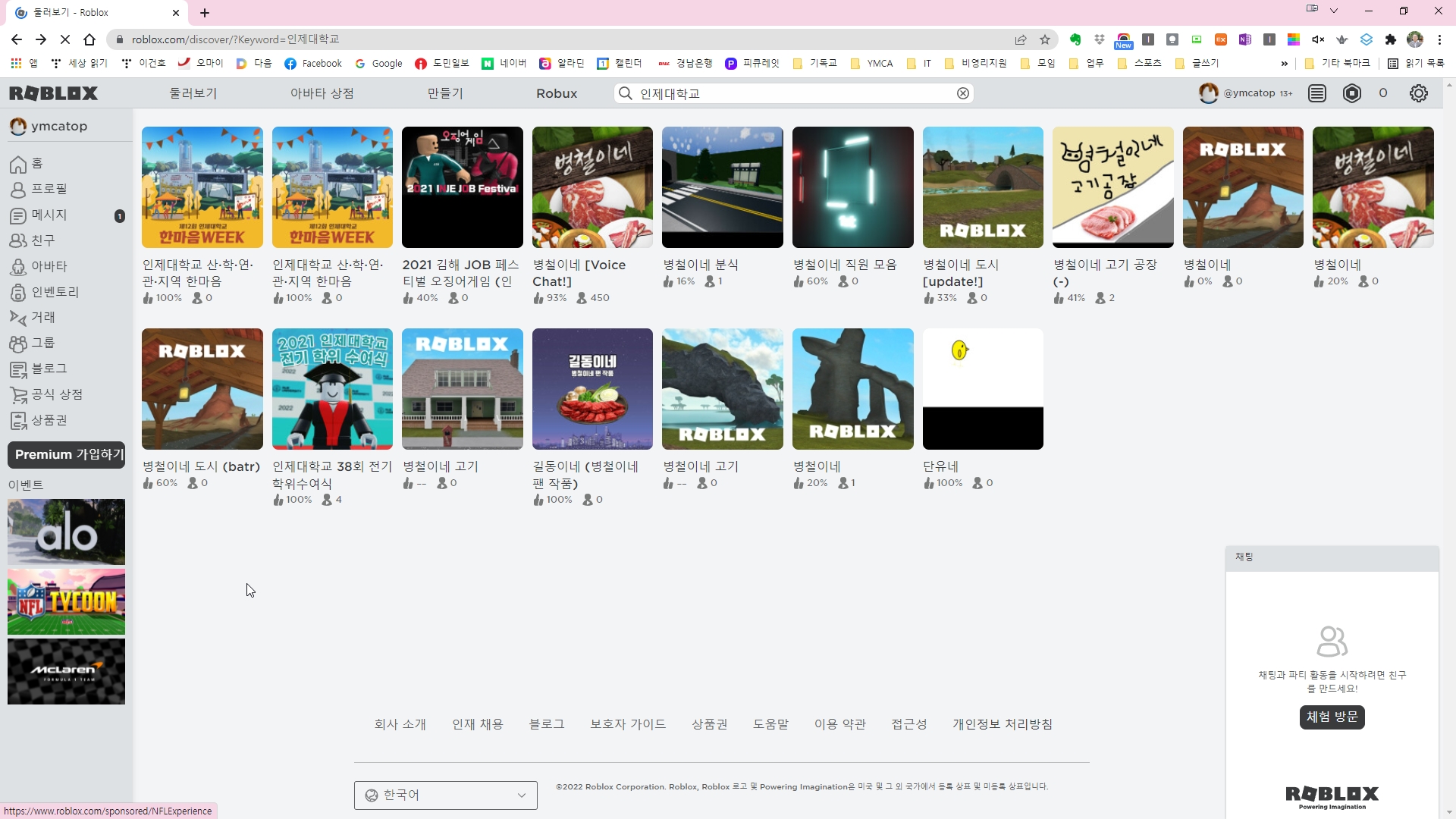Open 인벤토리 in the left sidebar

pyautogui.click(x=55, y=292)
